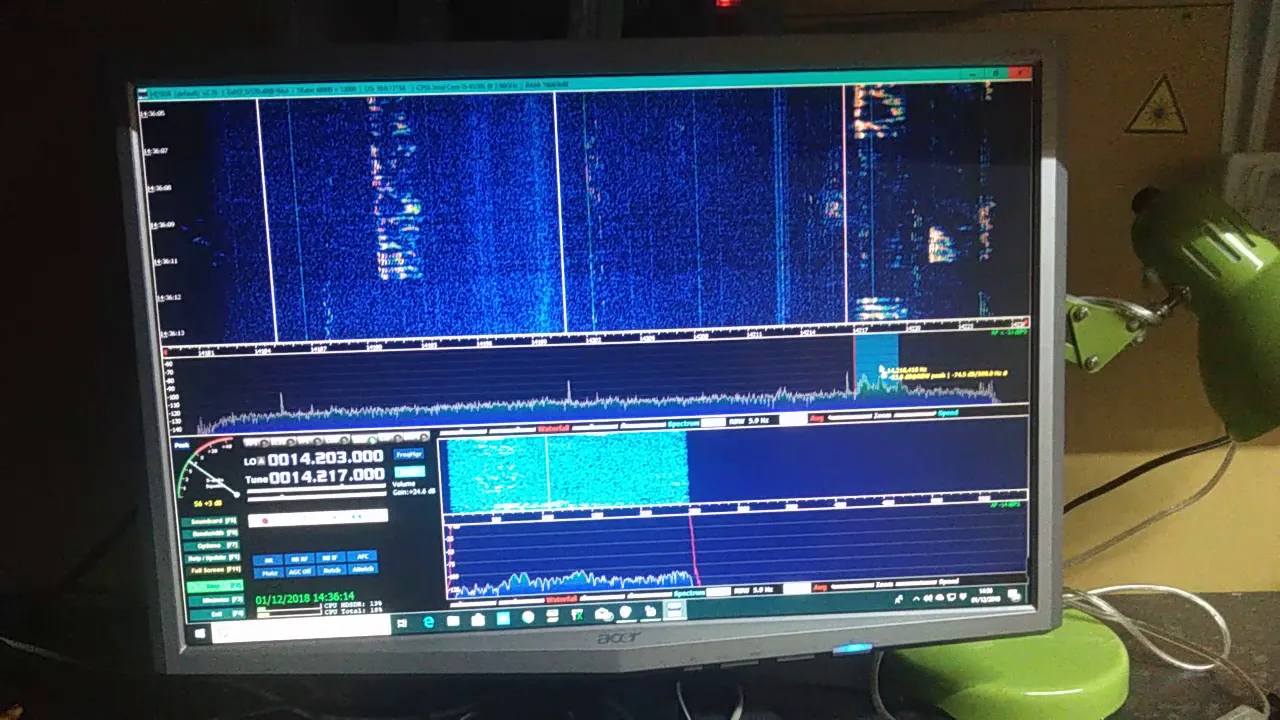Click the cyan button below FreqMgr
Screen dimensions: 1280x720
[410, 471]
